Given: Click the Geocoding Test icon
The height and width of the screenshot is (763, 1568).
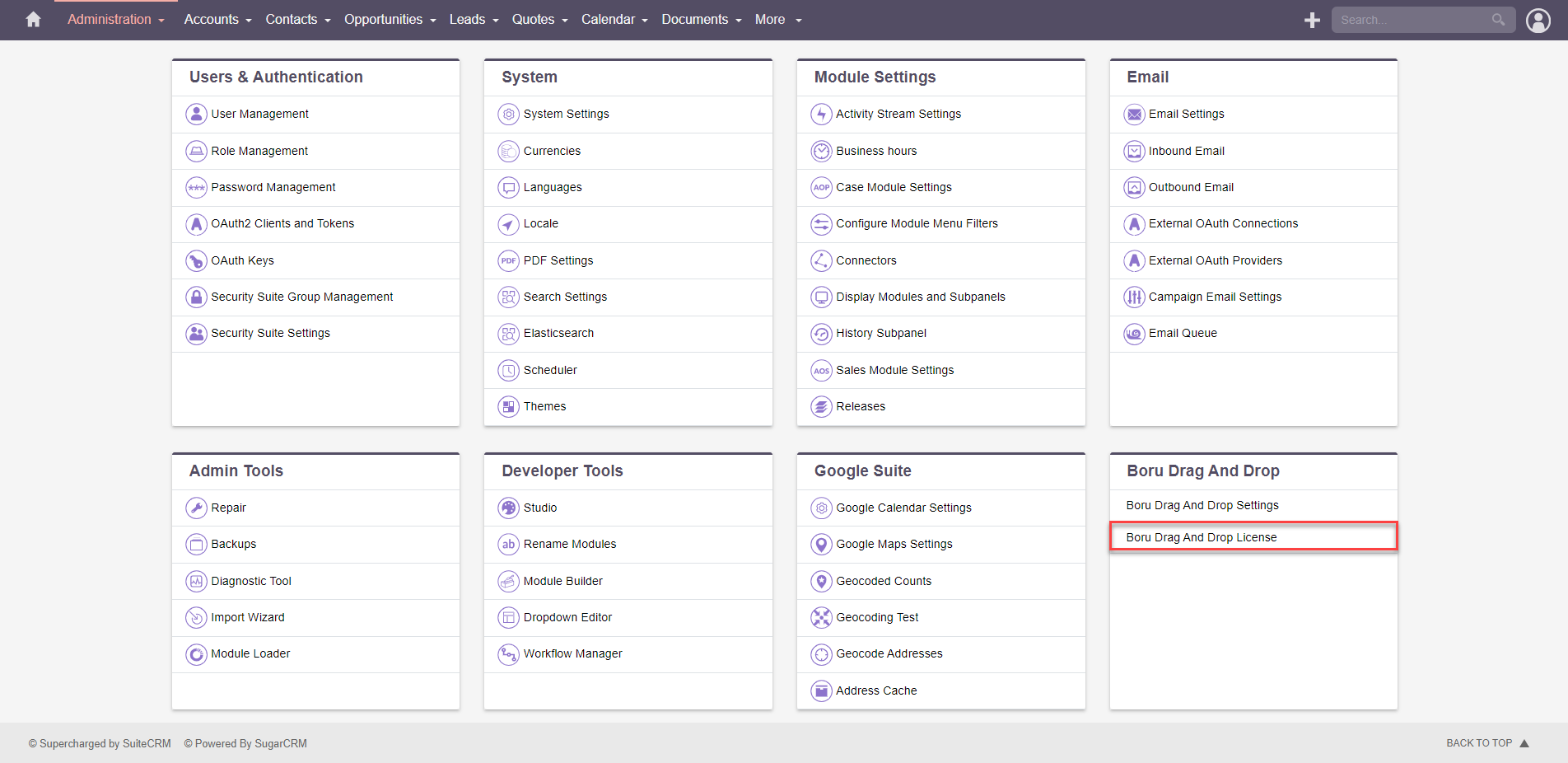Looking at the screenshot, I should (821, 617).
